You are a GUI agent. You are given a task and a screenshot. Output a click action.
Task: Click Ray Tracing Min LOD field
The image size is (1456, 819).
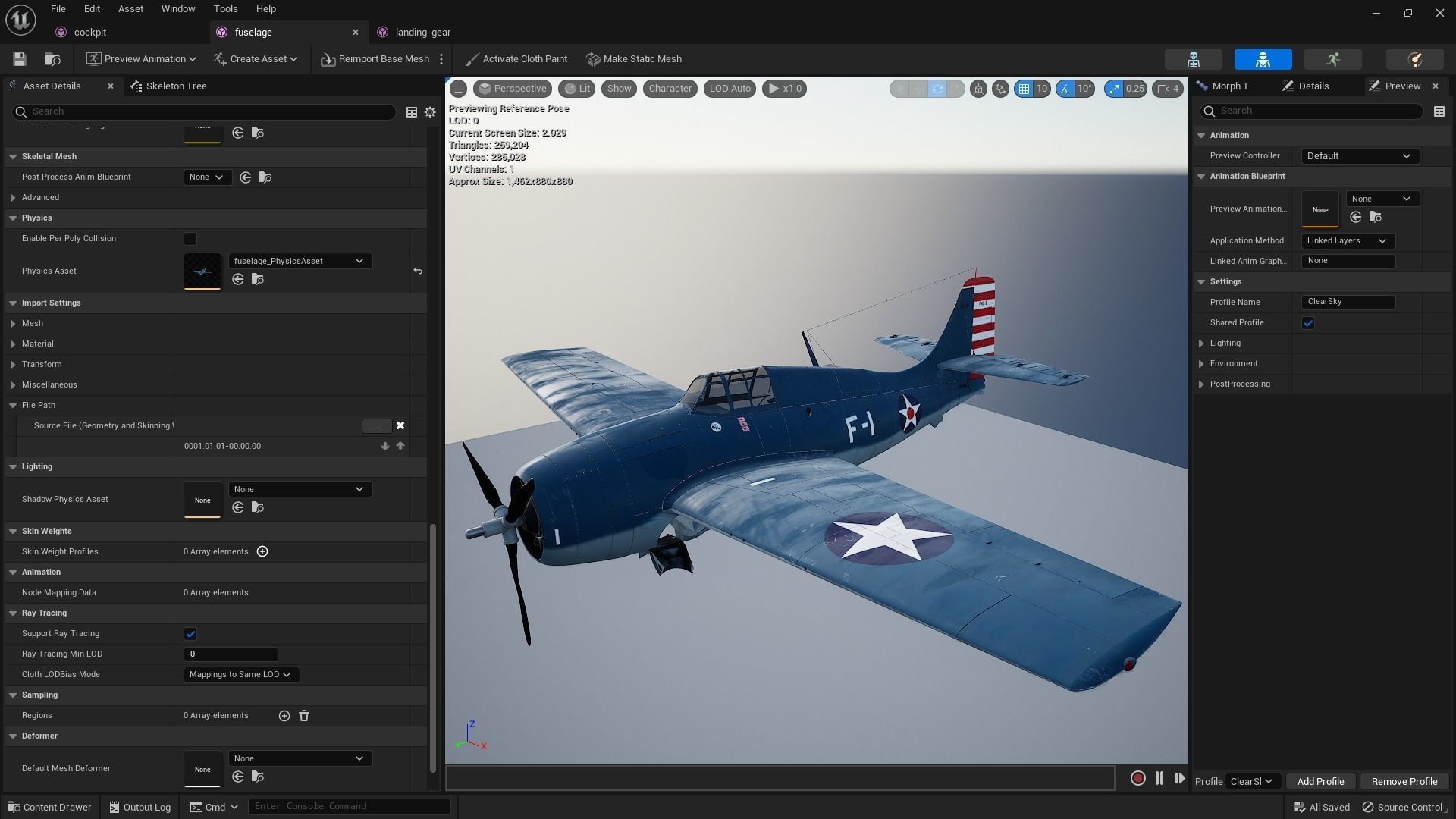(x=231, y=654)
